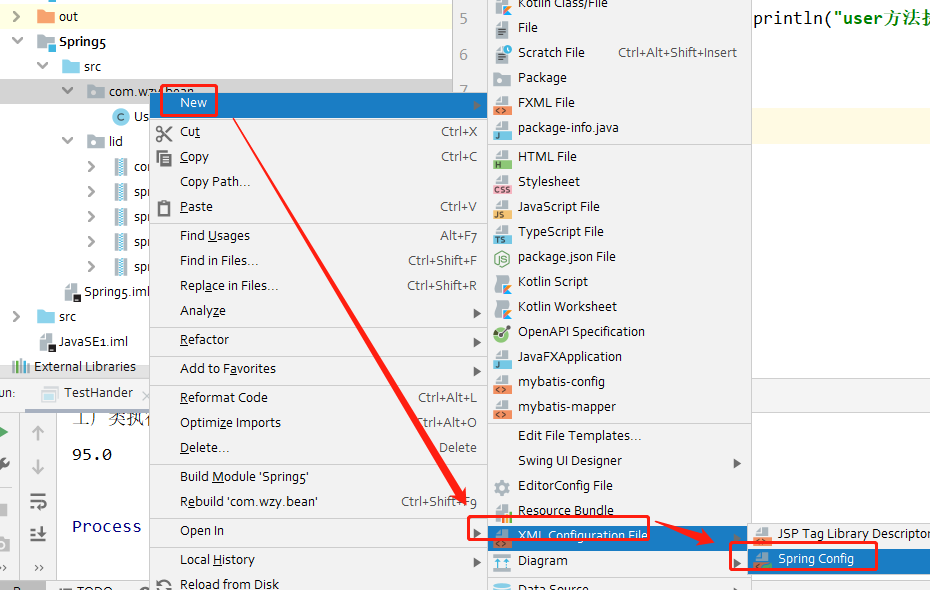The width and height of the screenshot is (930, 590).
Task: Click the Kotlin Script icon
Action: point(502,283)
